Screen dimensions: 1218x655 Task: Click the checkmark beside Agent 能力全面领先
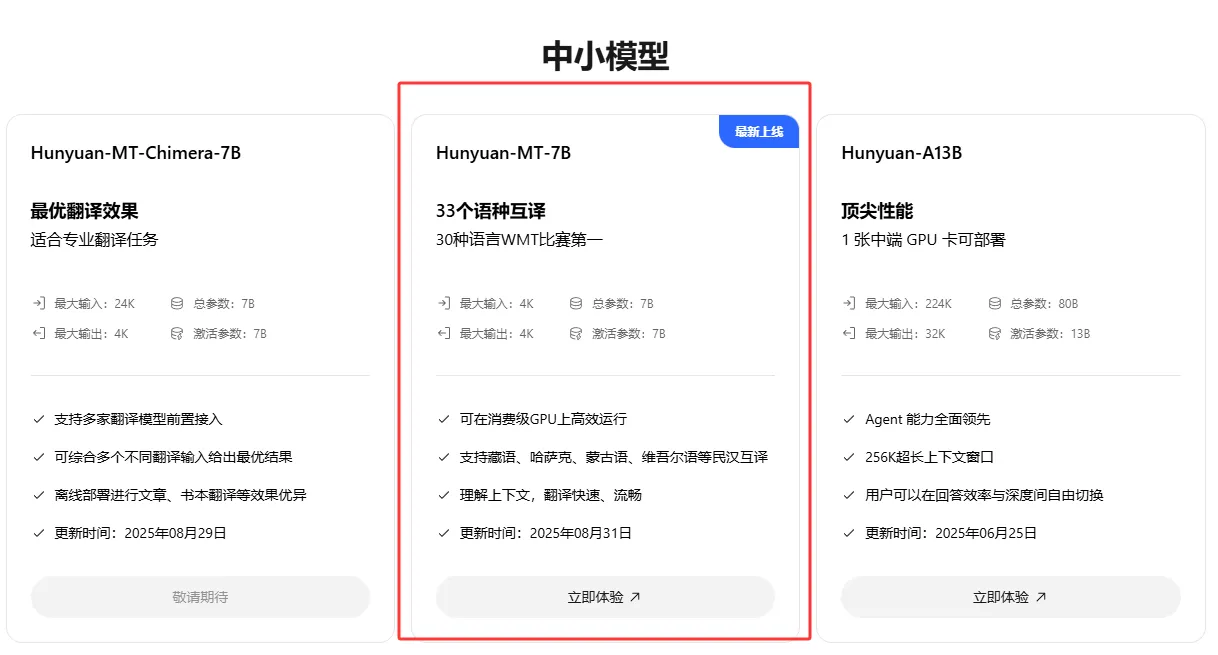(x=851, y=419)
